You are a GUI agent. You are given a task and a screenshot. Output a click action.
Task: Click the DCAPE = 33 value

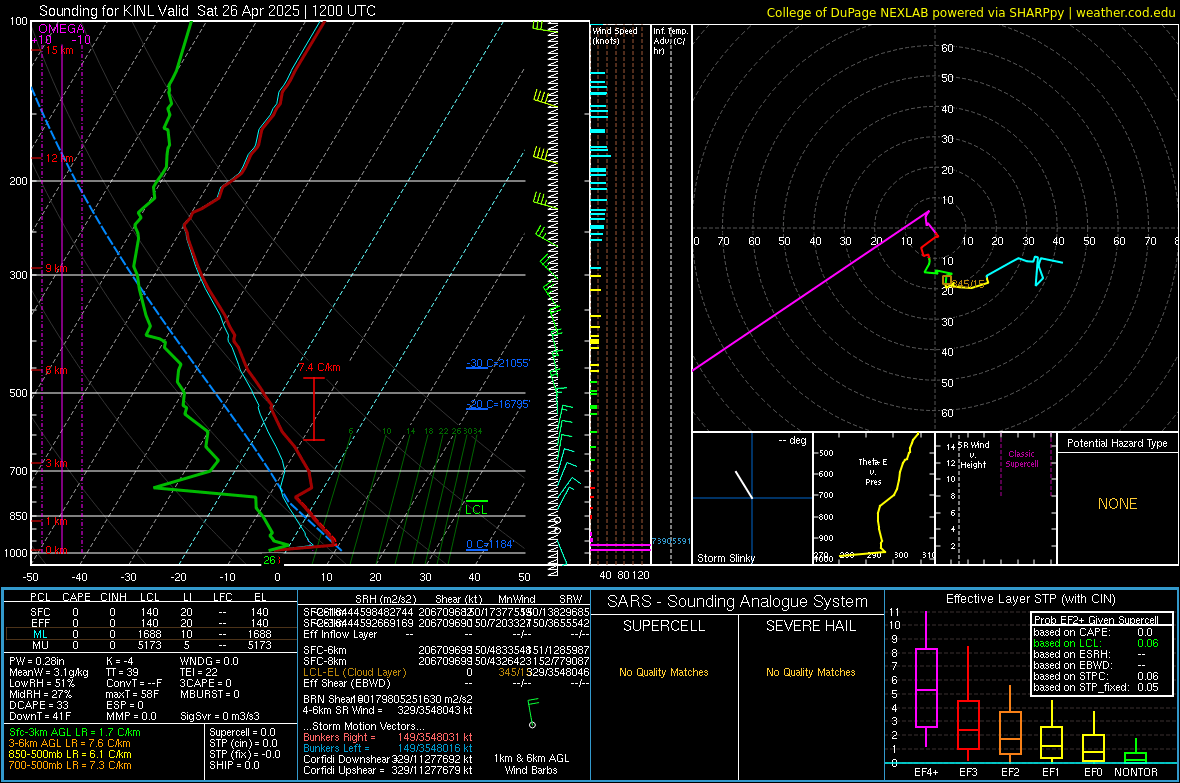pyautogui.click(x=39, y=705)
